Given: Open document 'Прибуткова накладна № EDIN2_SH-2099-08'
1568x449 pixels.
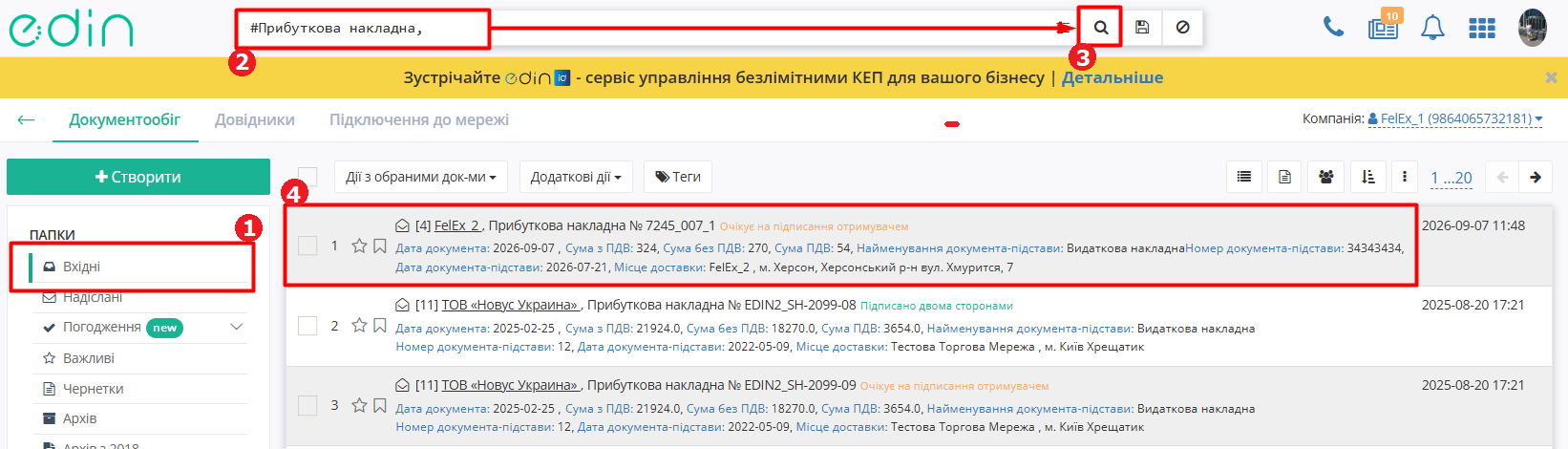Looking at the screenshot, I should point(722,305).
